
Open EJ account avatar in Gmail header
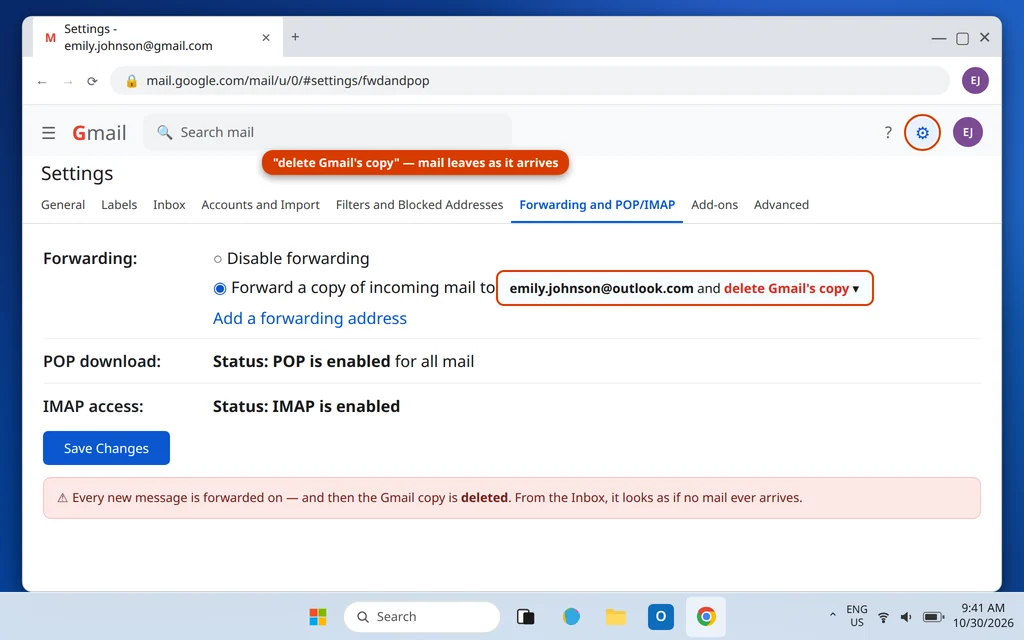pos(967,133)
